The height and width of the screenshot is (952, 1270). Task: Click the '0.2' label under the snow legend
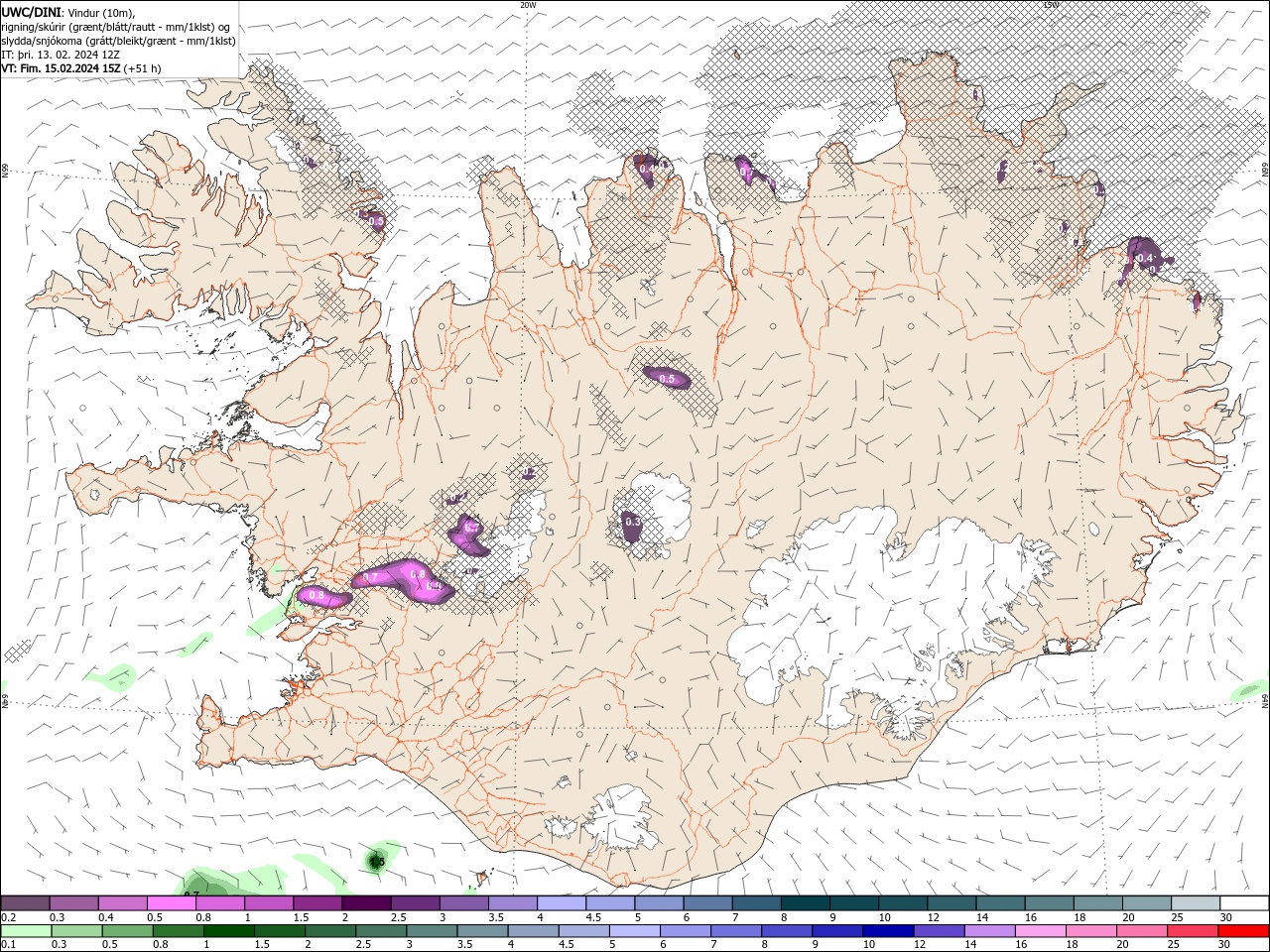click(x=8, y=917)
